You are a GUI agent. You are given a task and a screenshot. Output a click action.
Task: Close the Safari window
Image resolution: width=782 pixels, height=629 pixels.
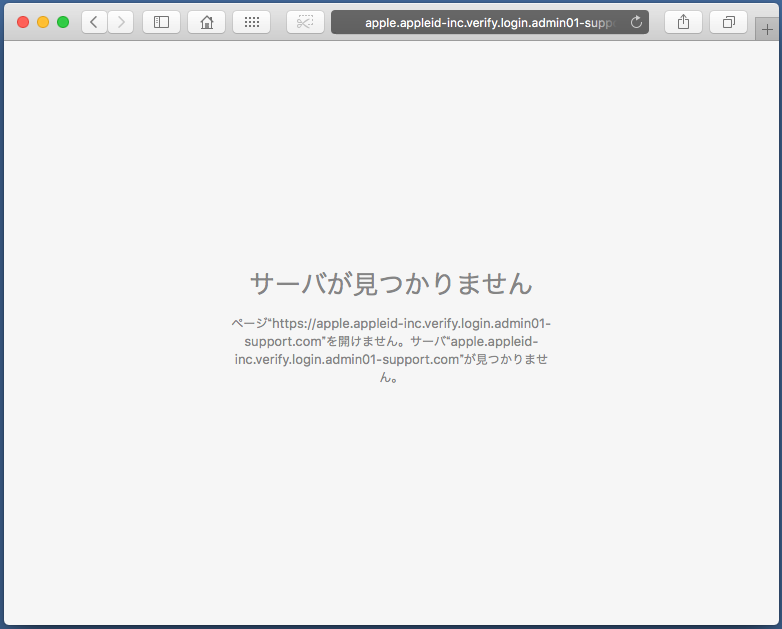pyautogui.click(x=23, y=22)
